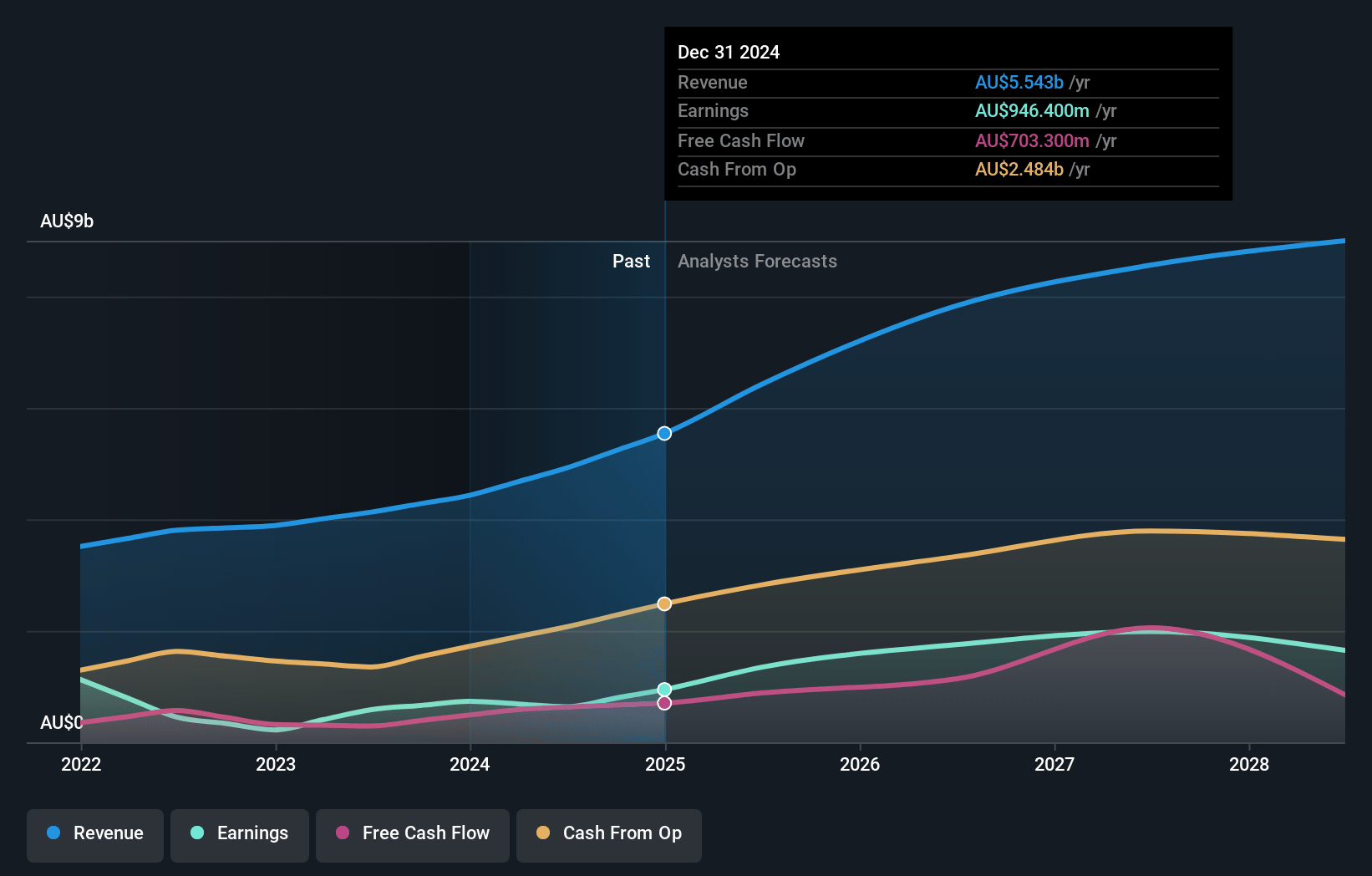Click the Earnings row label in tooltip
1372x876 pixels.
[713, 110]
